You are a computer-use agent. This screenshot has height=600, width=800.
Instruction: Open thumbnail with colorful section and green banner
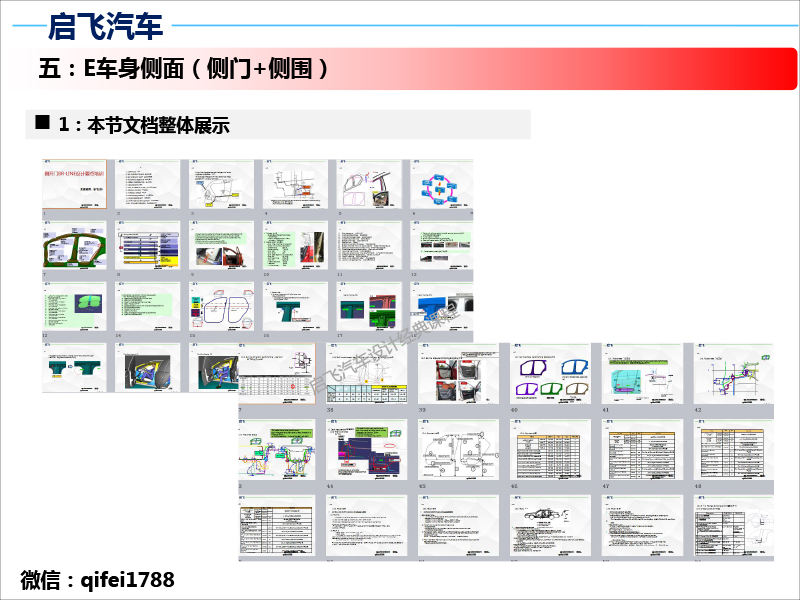pos(277,449)
